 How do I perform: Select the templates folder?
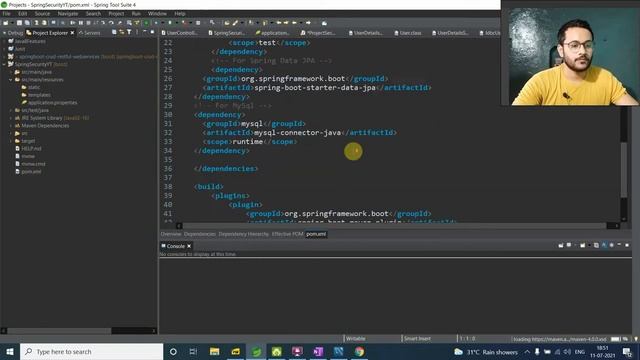pos(36,95)
